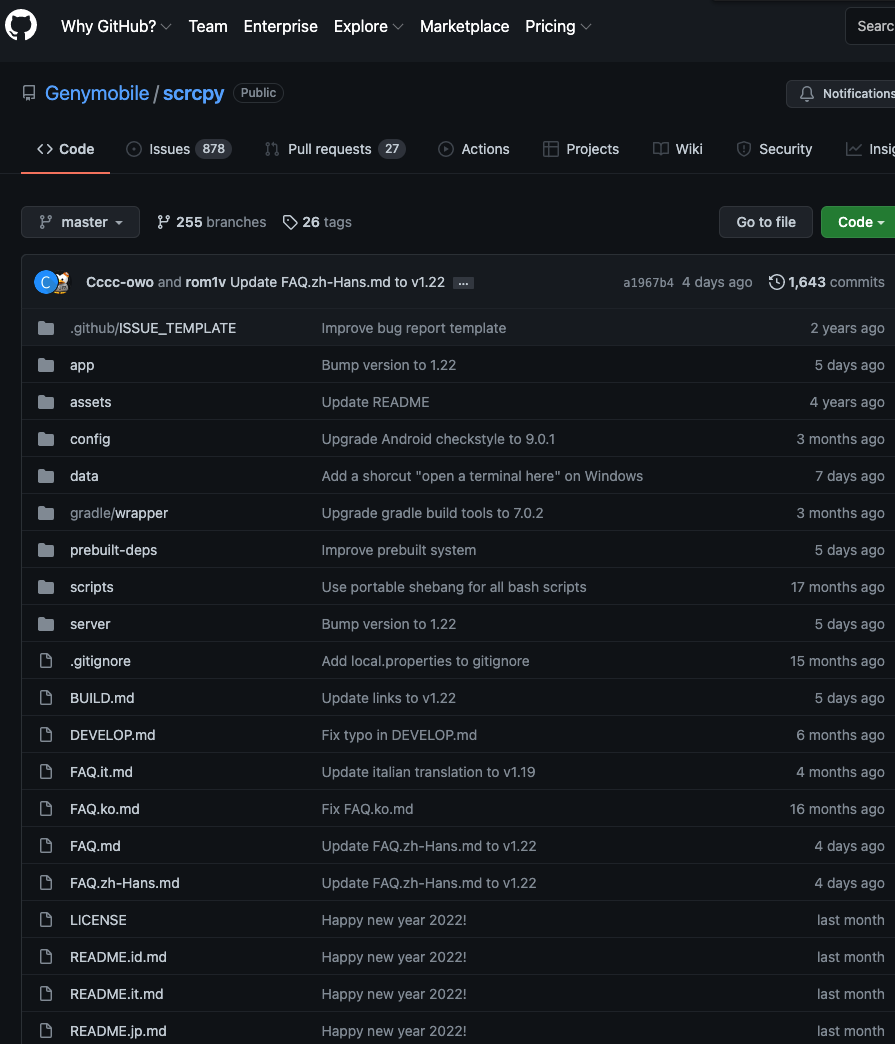895x1044 pixels.
Task: Click the tag icon next to 26 tags
Action: [290, 222]
